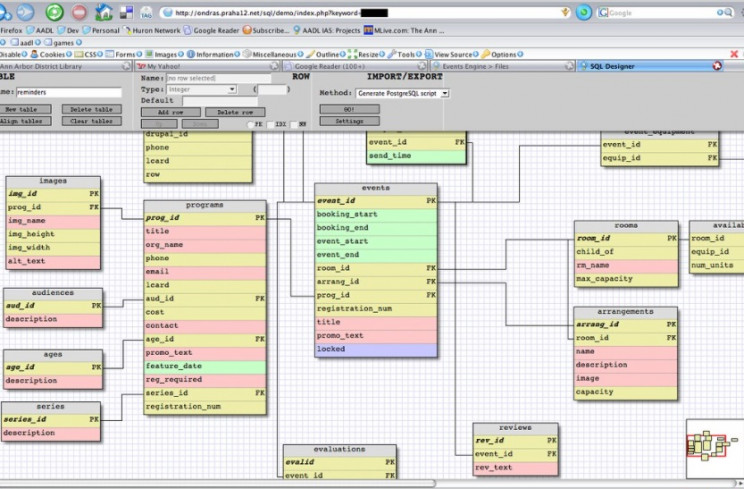The height and width of the screenshot is (489, 744).
Task: Toggle the NN checkbox
Action: tap(294, 124)
